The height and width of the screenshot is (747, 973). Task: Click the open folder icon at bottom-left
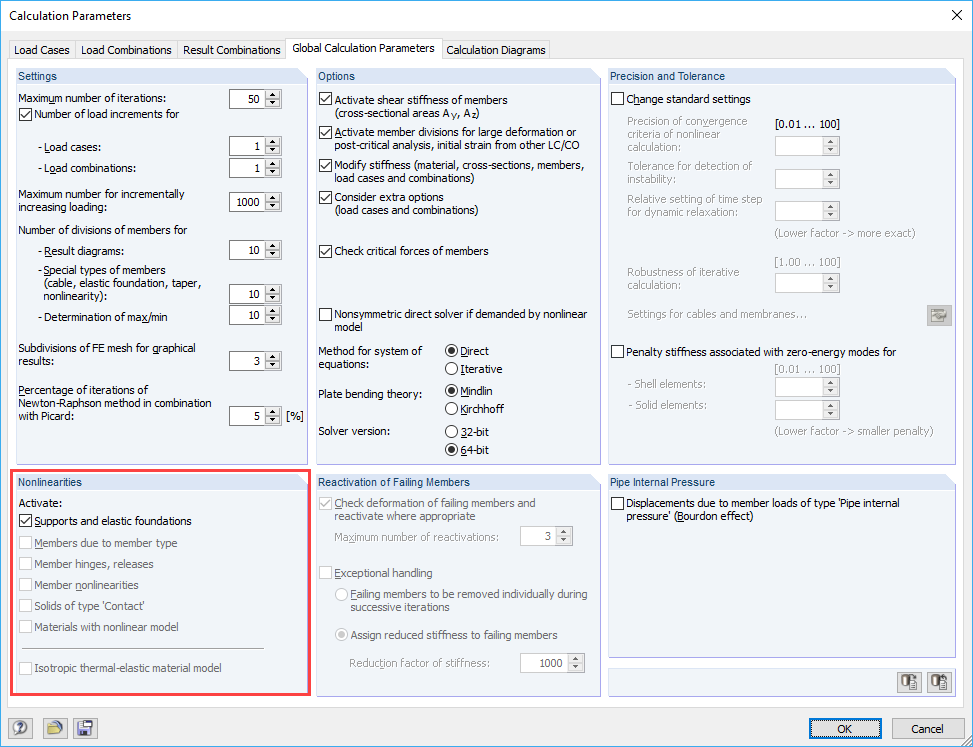coord(55,728)
